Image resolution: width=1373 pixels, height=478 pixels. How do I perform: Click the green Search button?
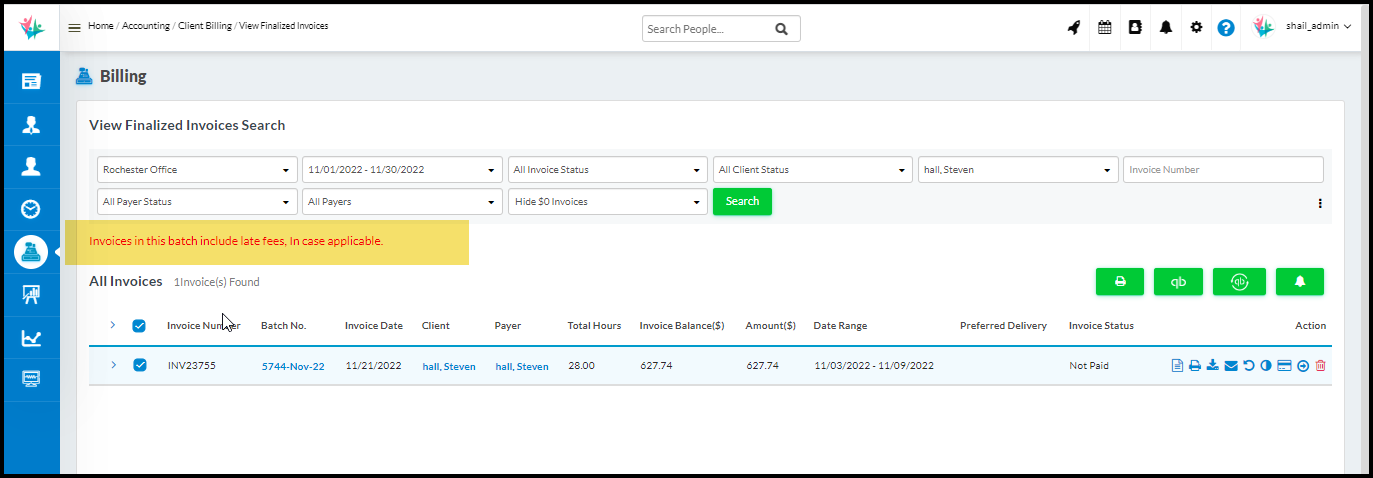pos(742,201)
